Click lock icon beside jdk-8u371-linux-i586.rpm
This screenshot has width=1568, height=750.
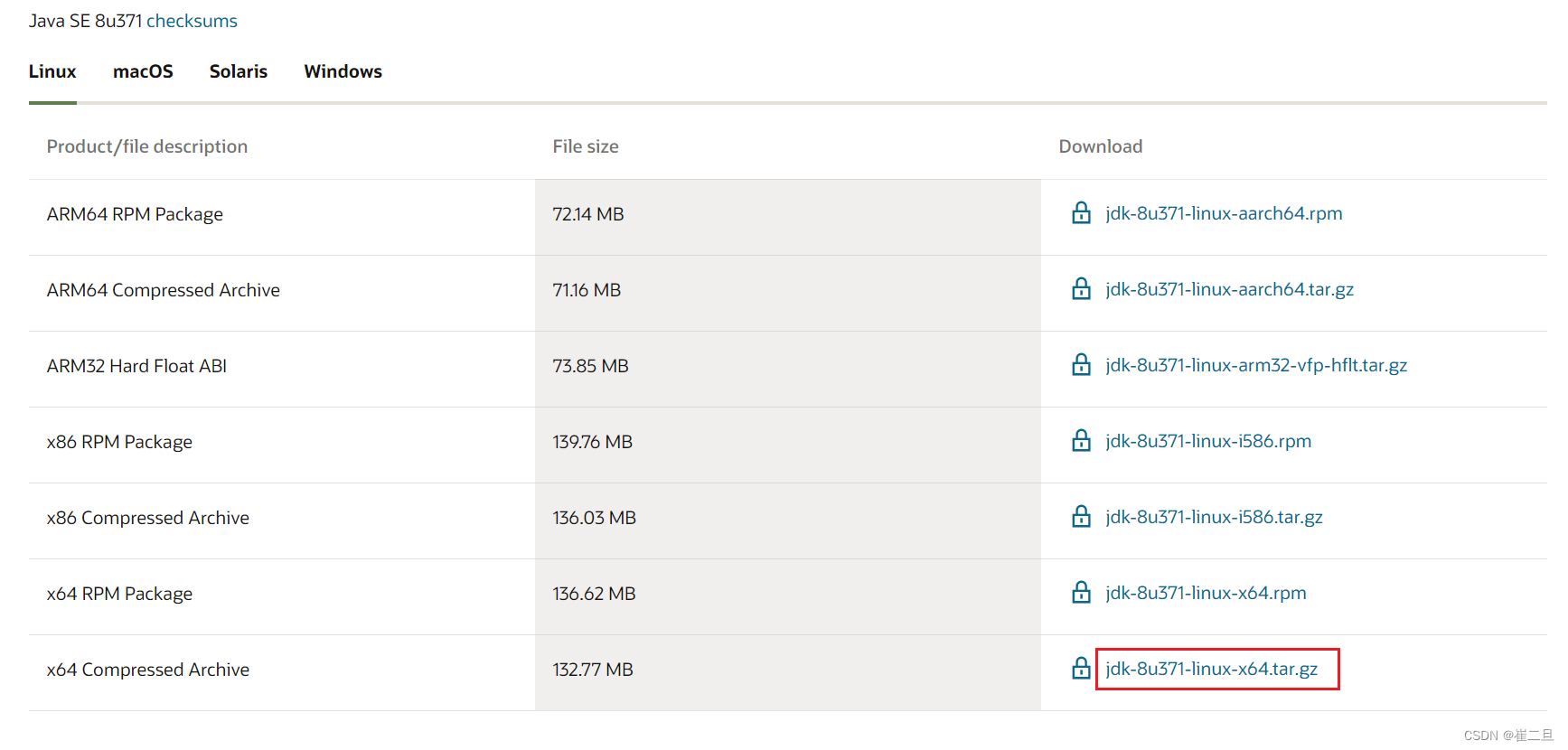click(x=1081, y=441)
